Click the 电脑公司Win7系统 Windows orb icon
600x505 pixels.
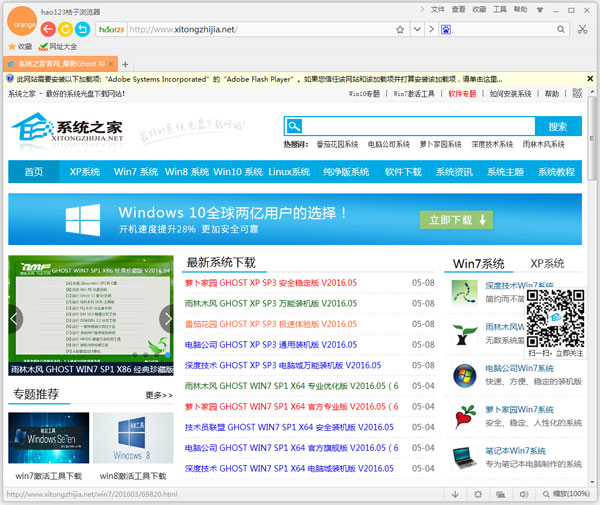465,376
